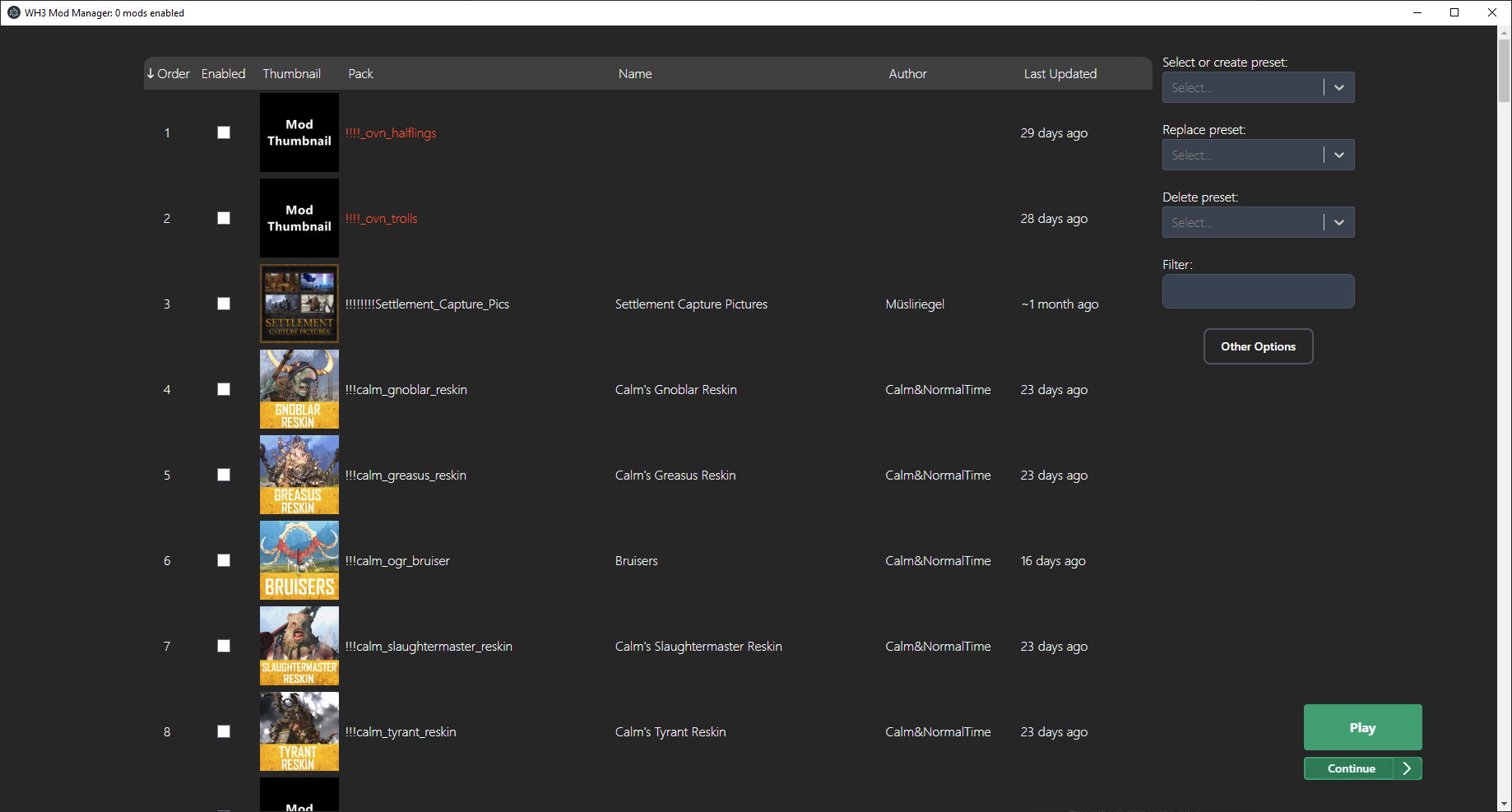Expand the Continue button arrow options
This screenshot has width=1512, height=812.
pos(1408,768)
